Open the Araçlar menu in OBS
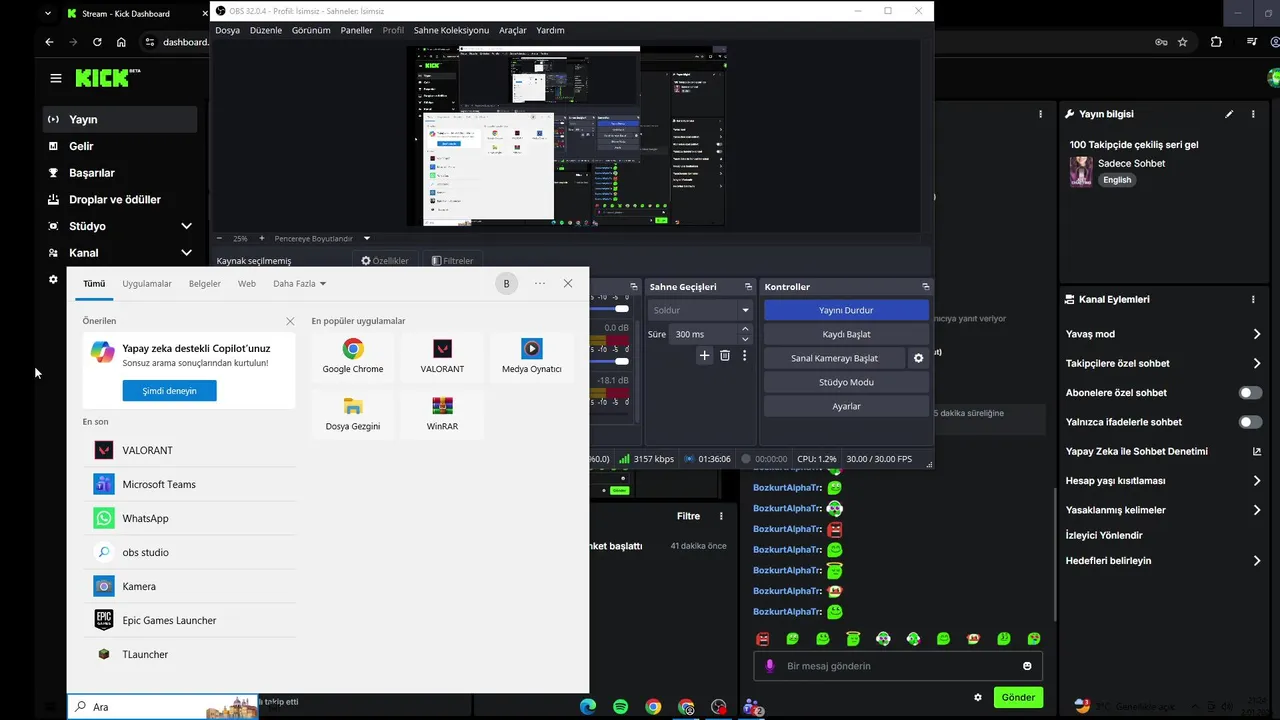 [x=513, y=30]
